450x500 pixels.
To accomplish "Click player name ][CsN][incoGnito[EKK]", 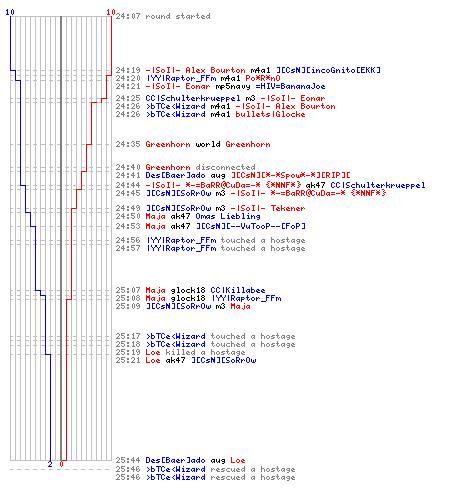I will [328, 70].
